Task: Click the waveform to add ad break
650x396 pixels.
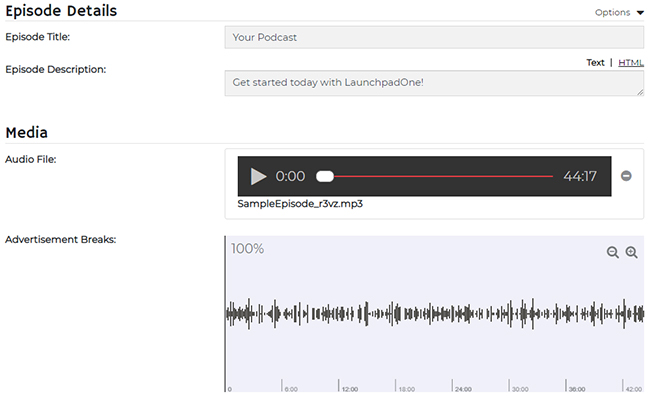Action: [434, 313]
